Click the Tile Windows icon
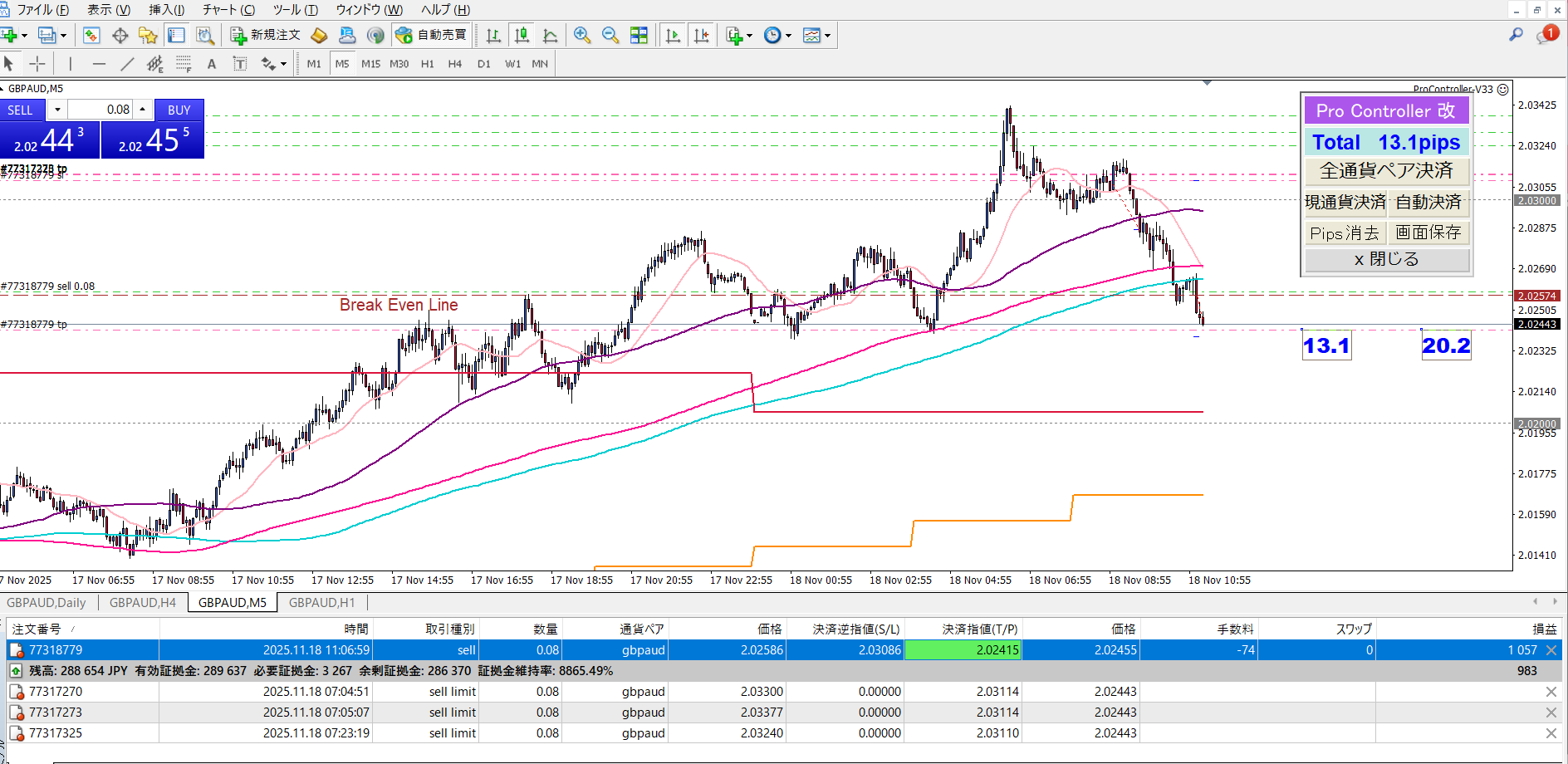Screen dimensions: 1568x764 point(639,35)
